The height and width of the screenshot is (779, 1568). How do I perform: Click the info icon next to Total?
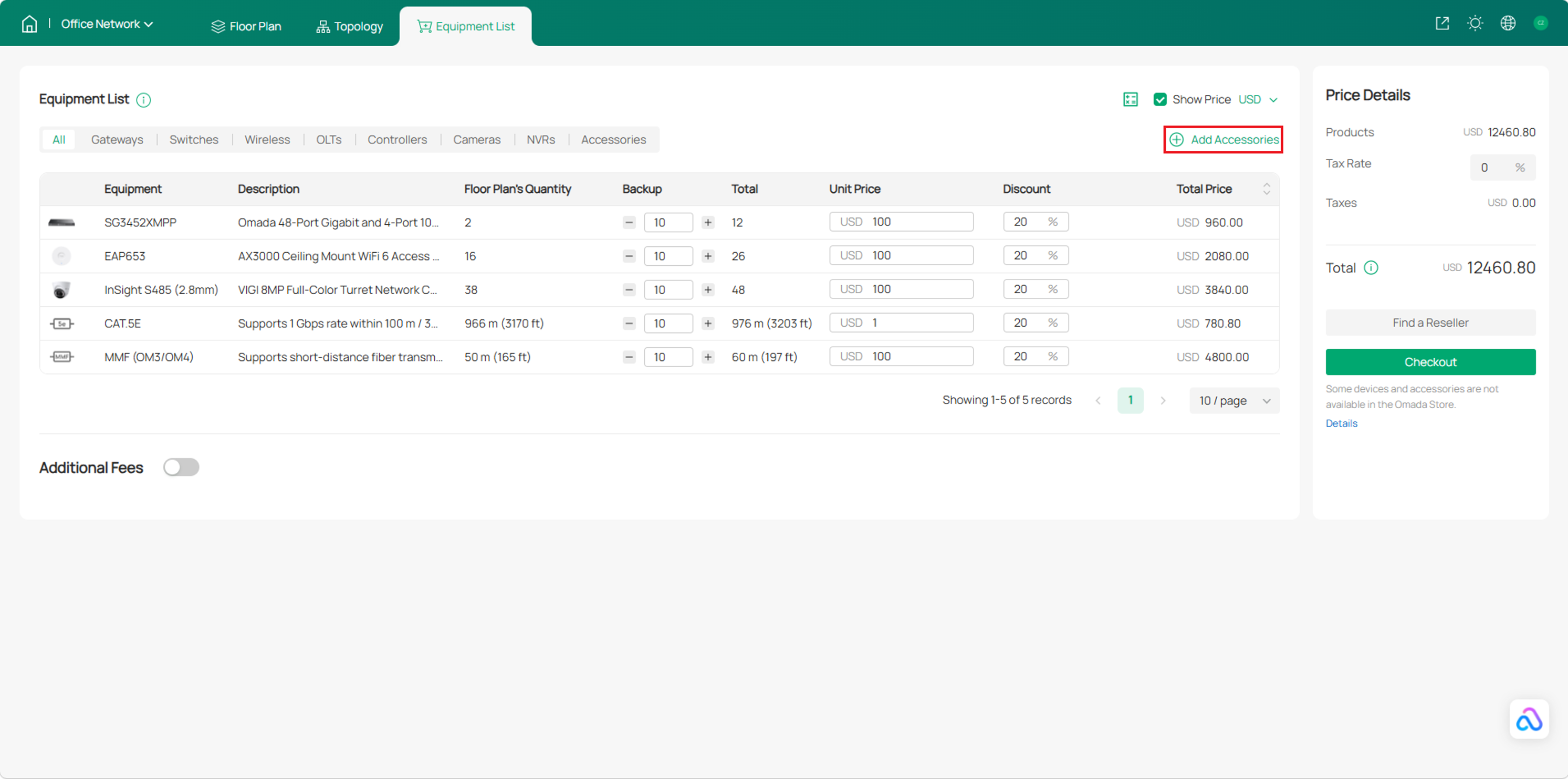1371,268
